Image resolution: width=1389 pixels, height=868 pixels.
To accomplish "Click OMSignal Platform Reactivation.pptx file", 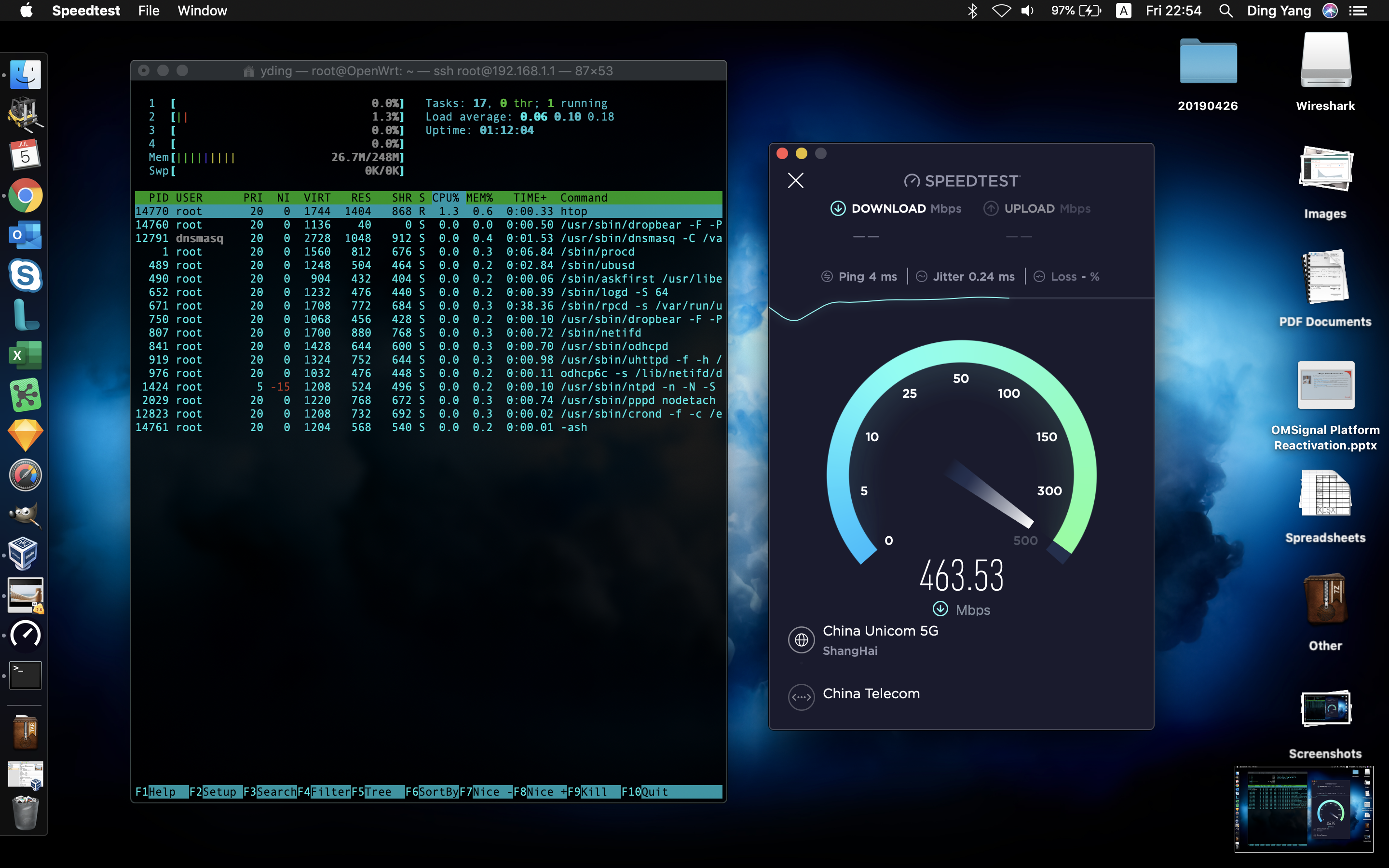I will (1325, 406).
